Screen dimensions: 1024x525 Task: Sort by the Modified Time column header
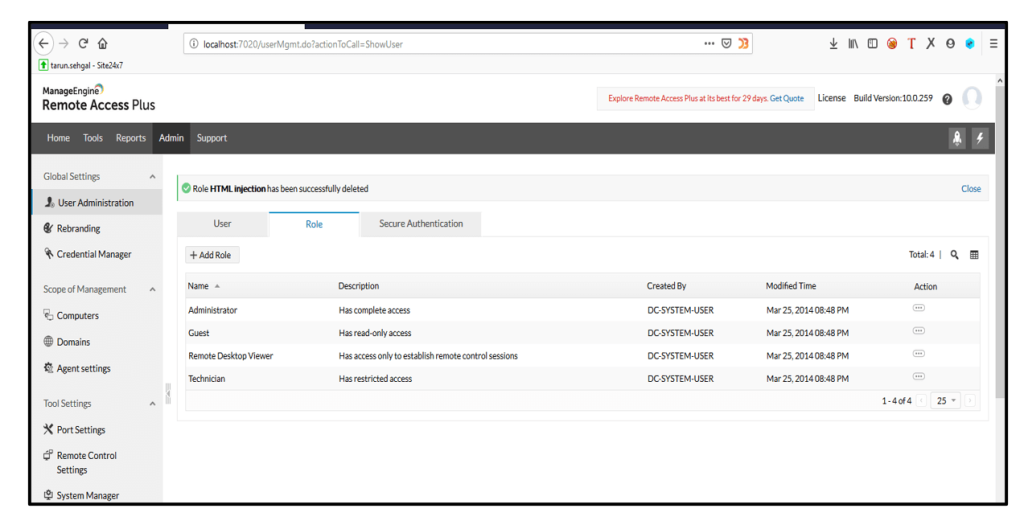tap(791, 286)
